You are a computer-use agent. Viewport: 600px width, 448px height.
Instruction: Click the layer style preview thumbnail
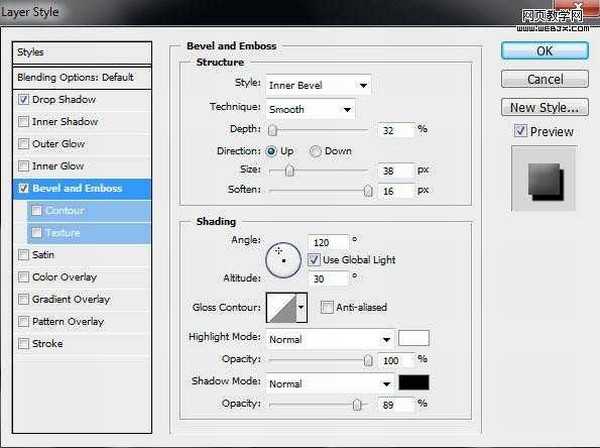pos(543,179)
